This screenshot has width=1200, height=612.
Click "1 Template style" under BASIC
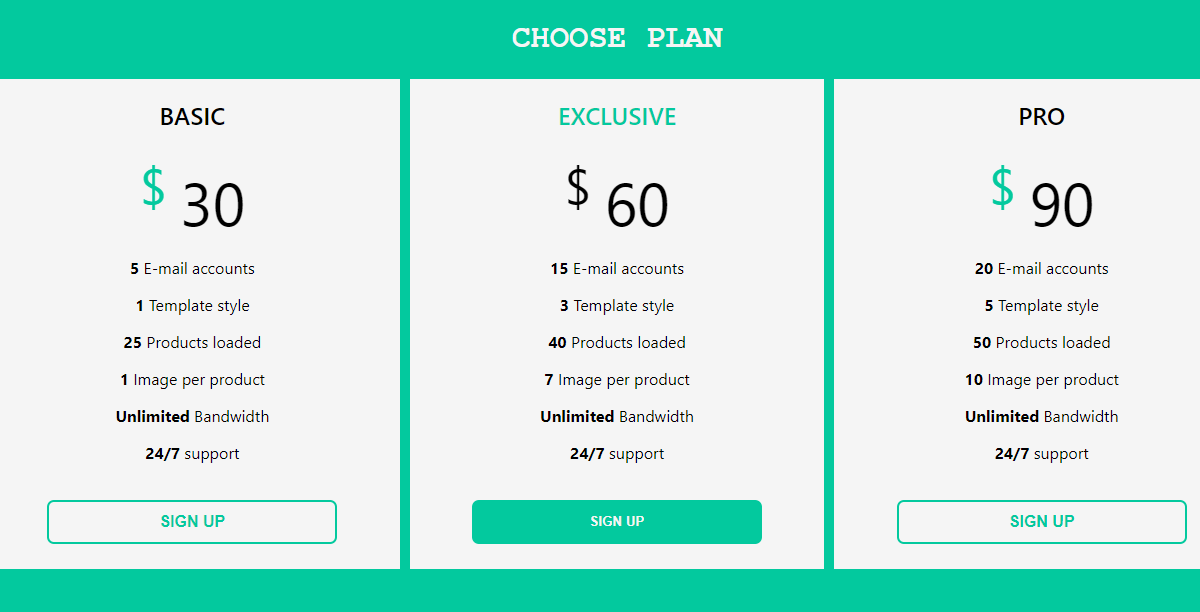pos(192,305)
